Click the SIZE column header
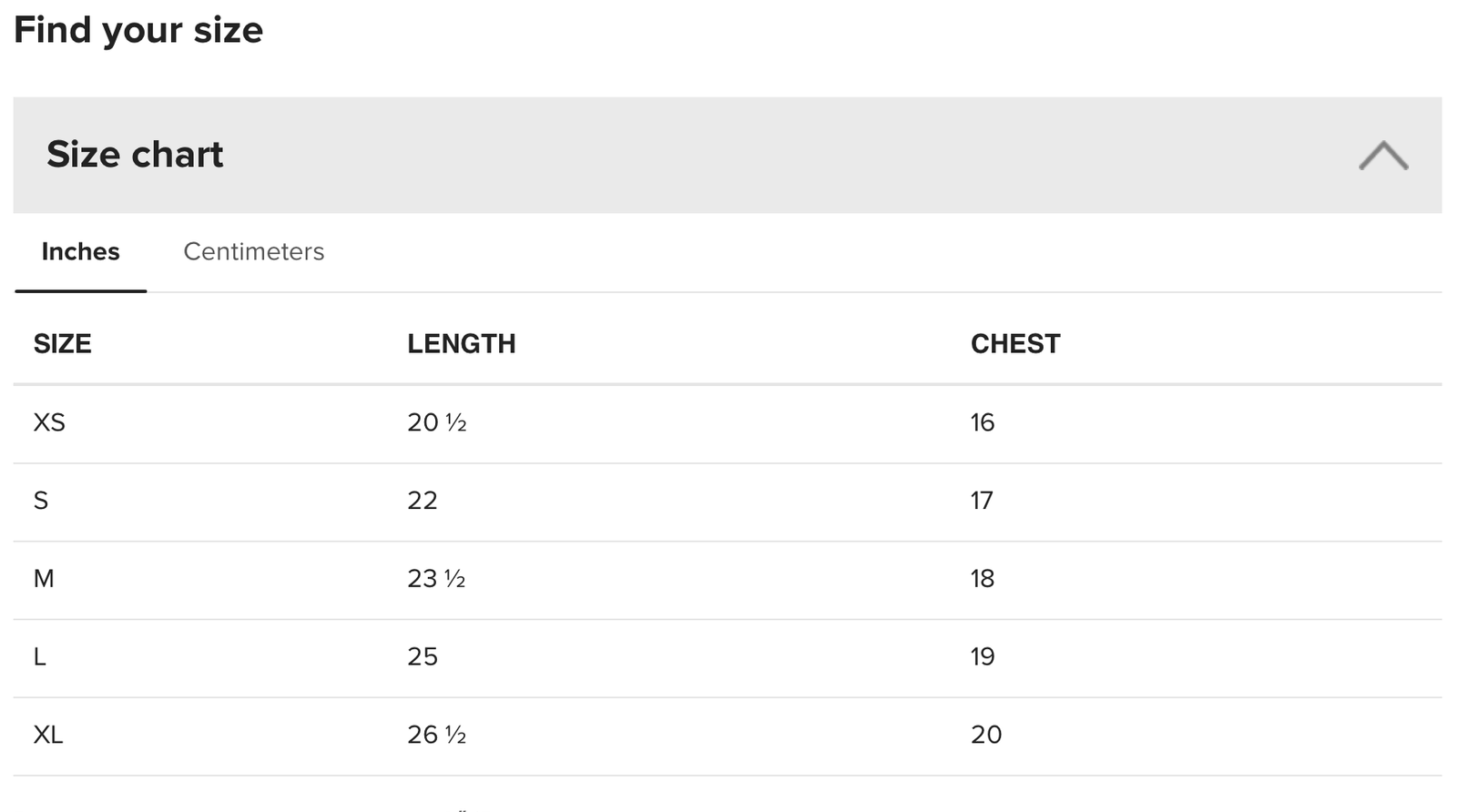This screenshot has width=1457, height=812. pos(62,344)
